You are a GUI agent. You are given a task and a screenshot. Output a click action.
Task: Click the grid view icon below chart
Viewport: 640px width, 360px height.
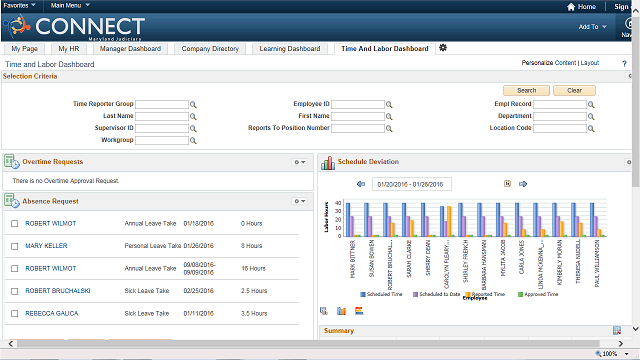click(x=324, y=311)
